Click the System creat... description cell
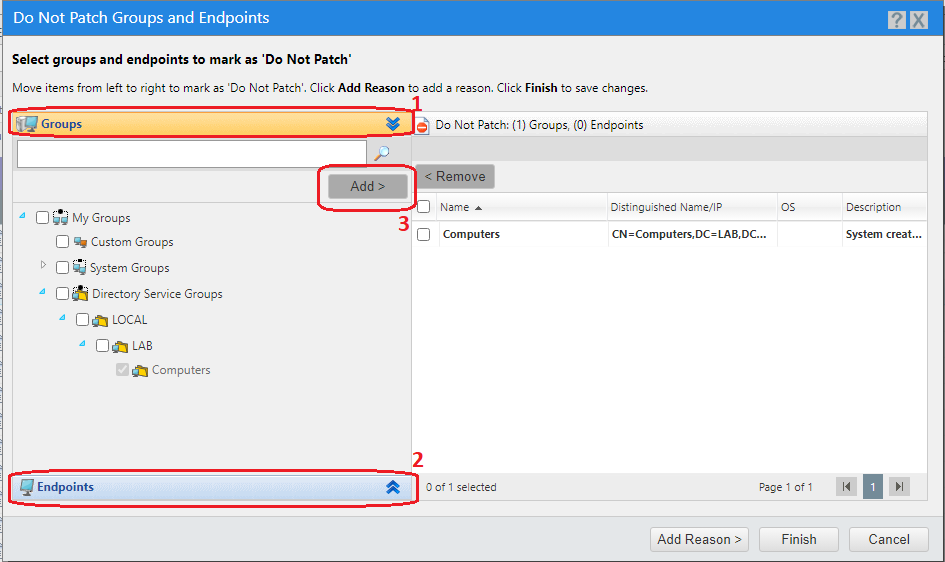The image size is (945, 562). pyautogui.click(x=884, y=234)
